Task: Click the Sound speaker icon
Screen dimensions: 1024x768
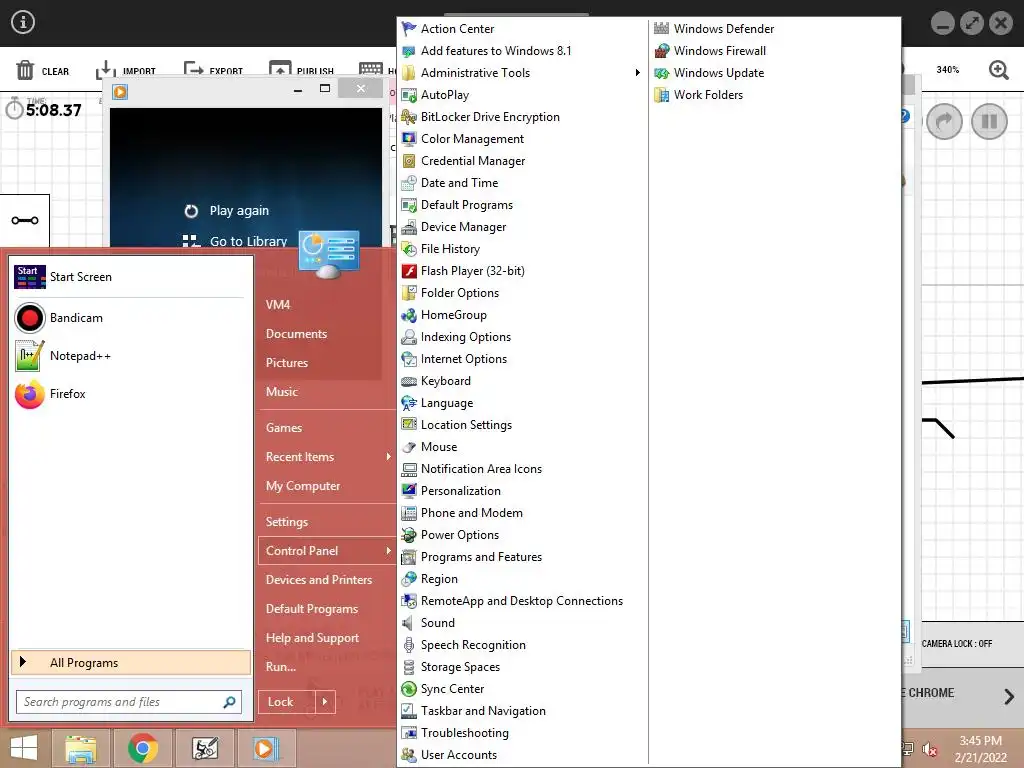Action: (409, 623)
